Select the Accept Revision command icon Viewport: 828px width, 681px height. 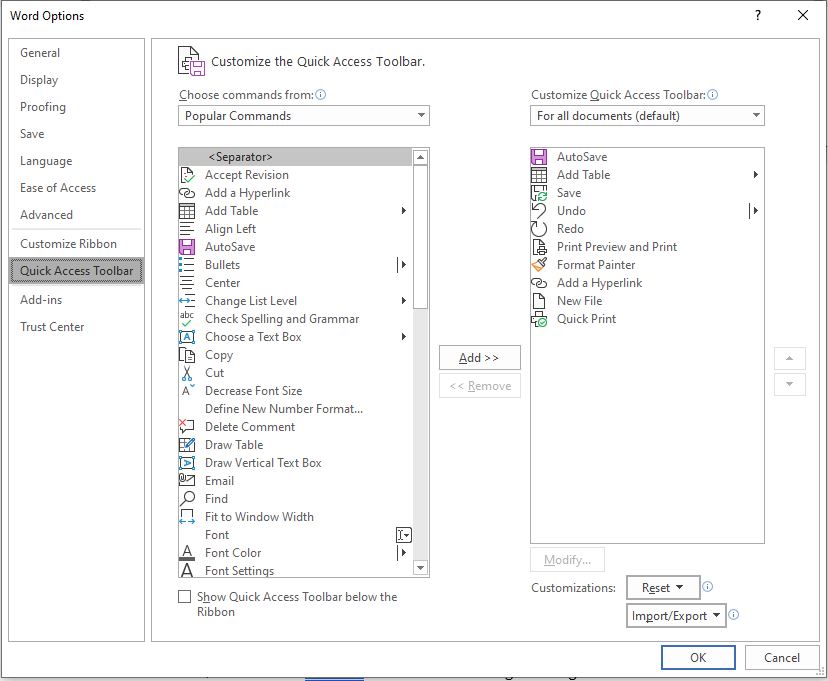click(x=187, y=175)
